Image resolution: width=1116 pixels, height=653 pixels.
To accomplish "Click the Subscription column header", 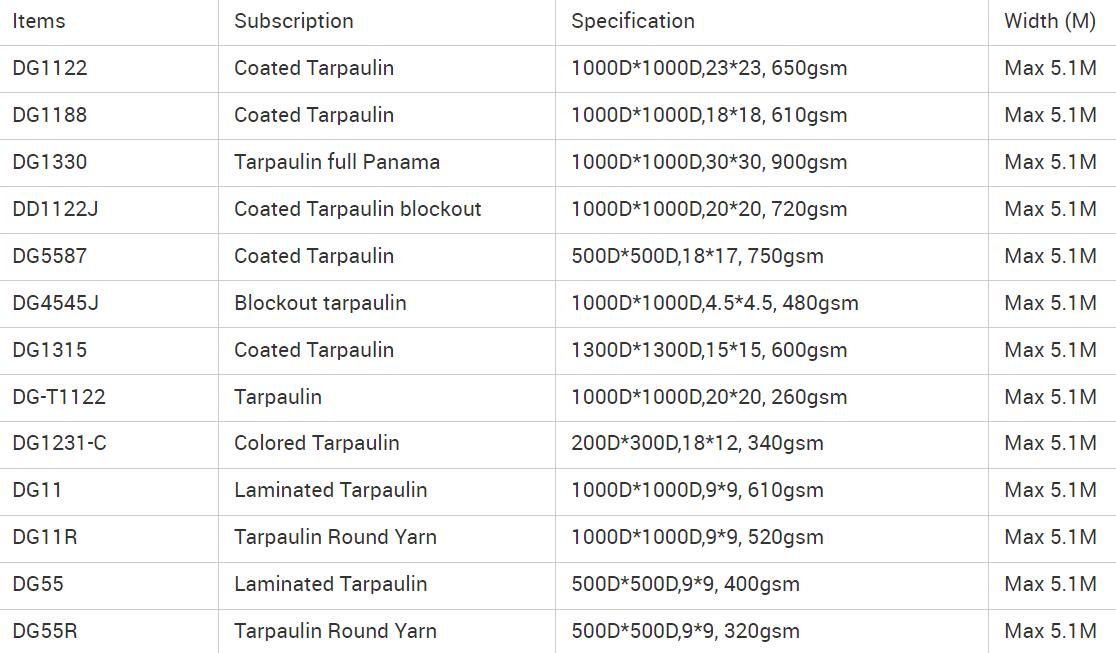I will click(x=293, y=21).
